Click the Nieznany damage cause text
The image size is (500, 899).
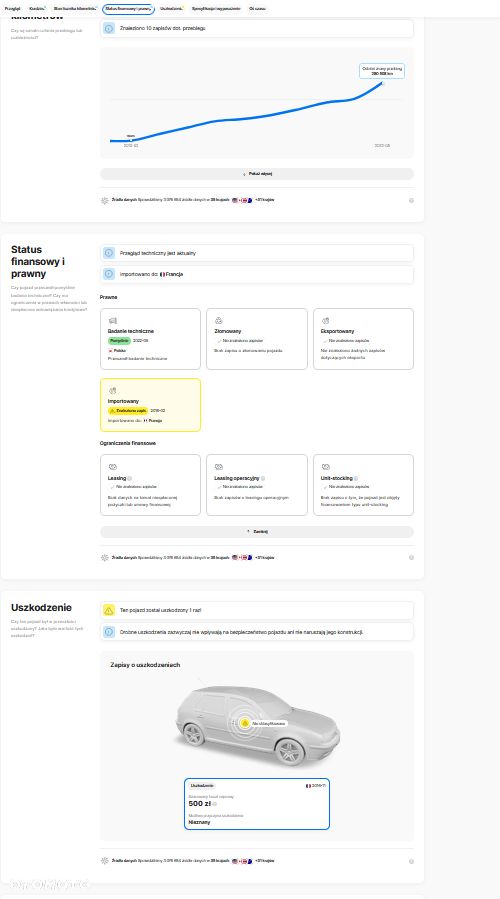pyautogui.click(x=200, y=822)
